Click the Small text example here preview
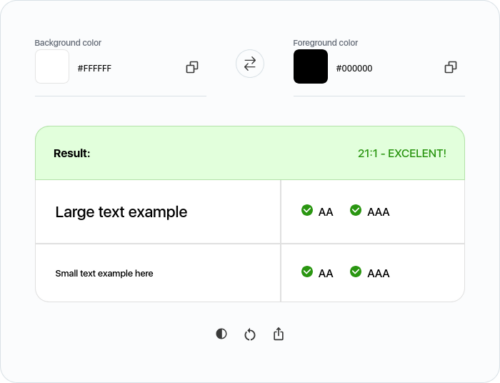 tap(104, 273)
